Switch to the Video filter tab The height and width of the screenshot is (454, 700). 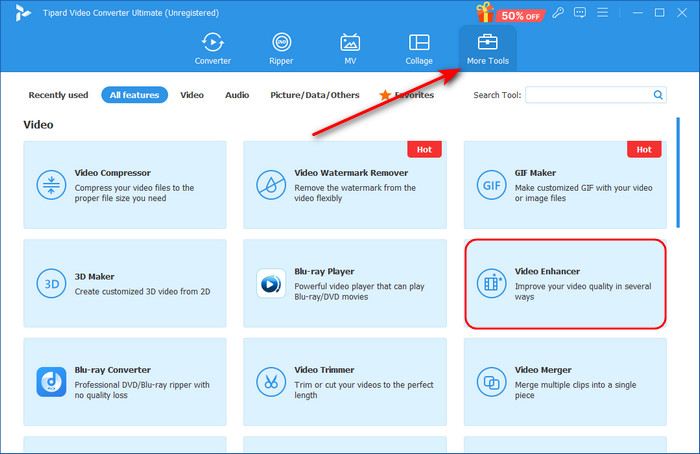coord(192,95)
